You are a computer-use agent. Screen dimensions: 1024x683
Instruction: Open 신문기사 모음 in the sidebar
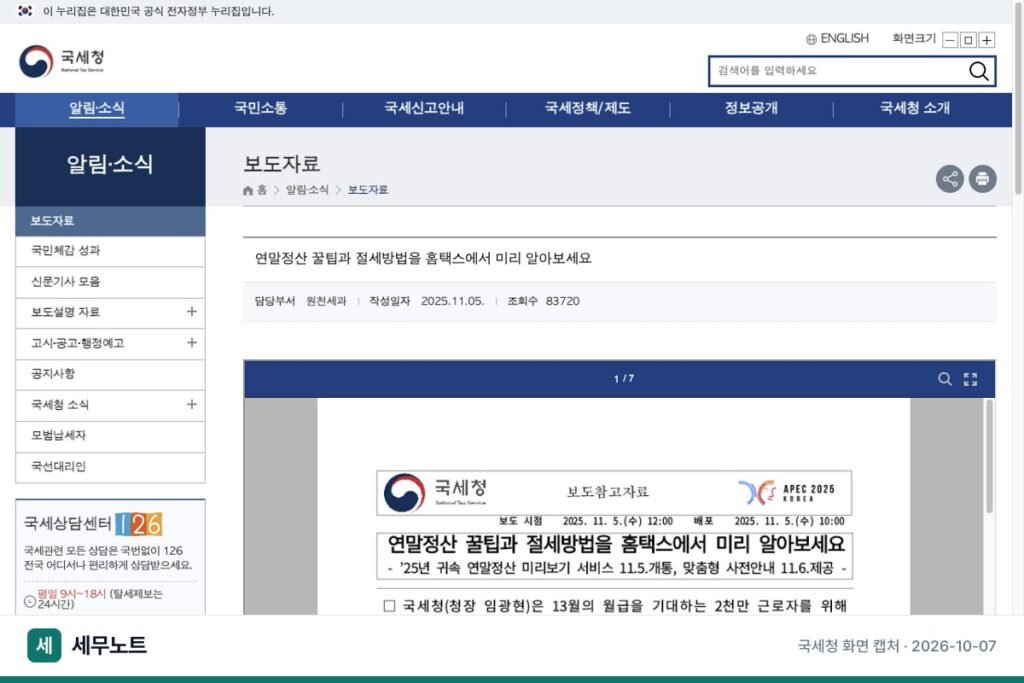[x=110, y=281]
